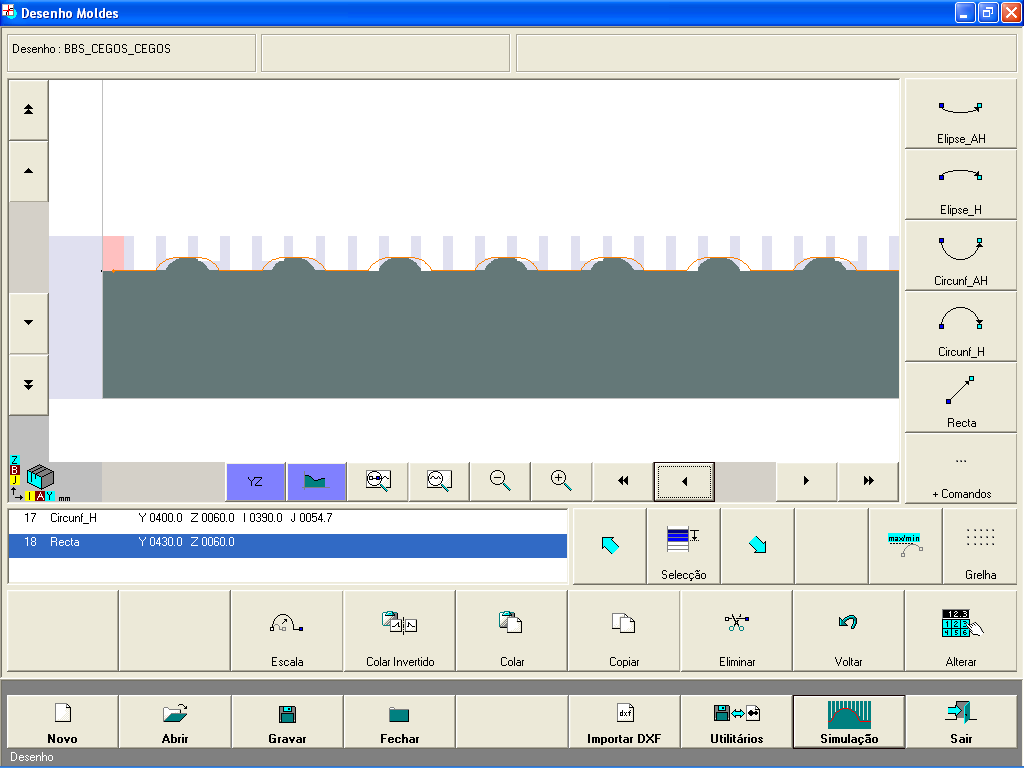The image size is (1024, 768).
Task: Toggle the YZ plane view
Action: [x=255, y=481]
